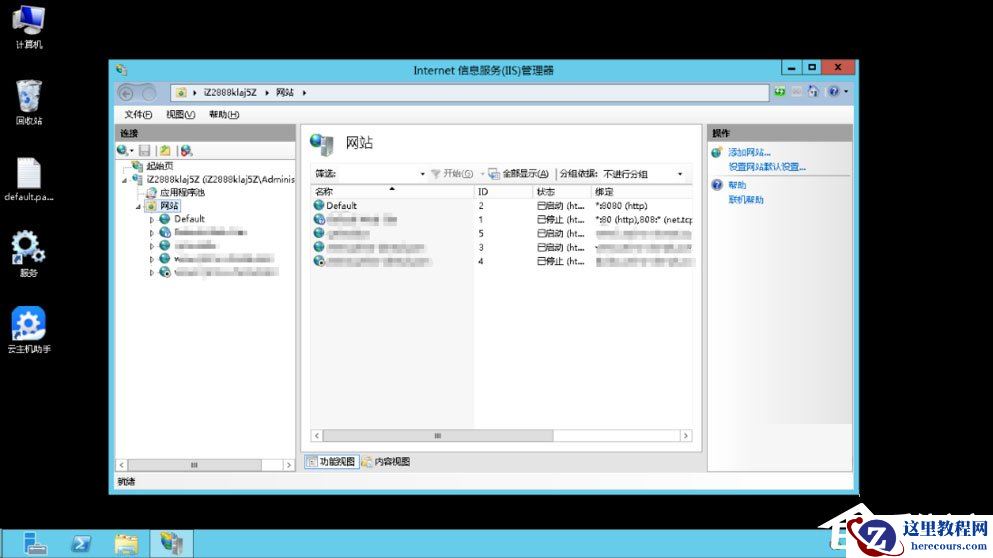Screen dimensions: 993x558
Task: Open the 计算机 desktop icon
Action: [28, 27]
